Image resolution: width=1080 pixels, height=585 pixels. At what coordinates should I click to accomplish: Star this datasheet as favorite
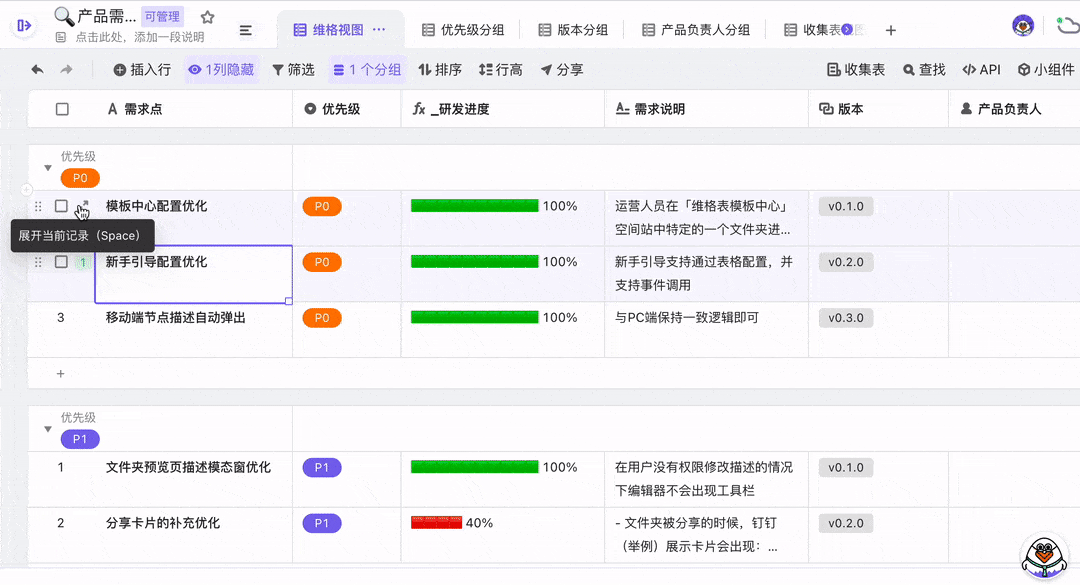point(207,17)
